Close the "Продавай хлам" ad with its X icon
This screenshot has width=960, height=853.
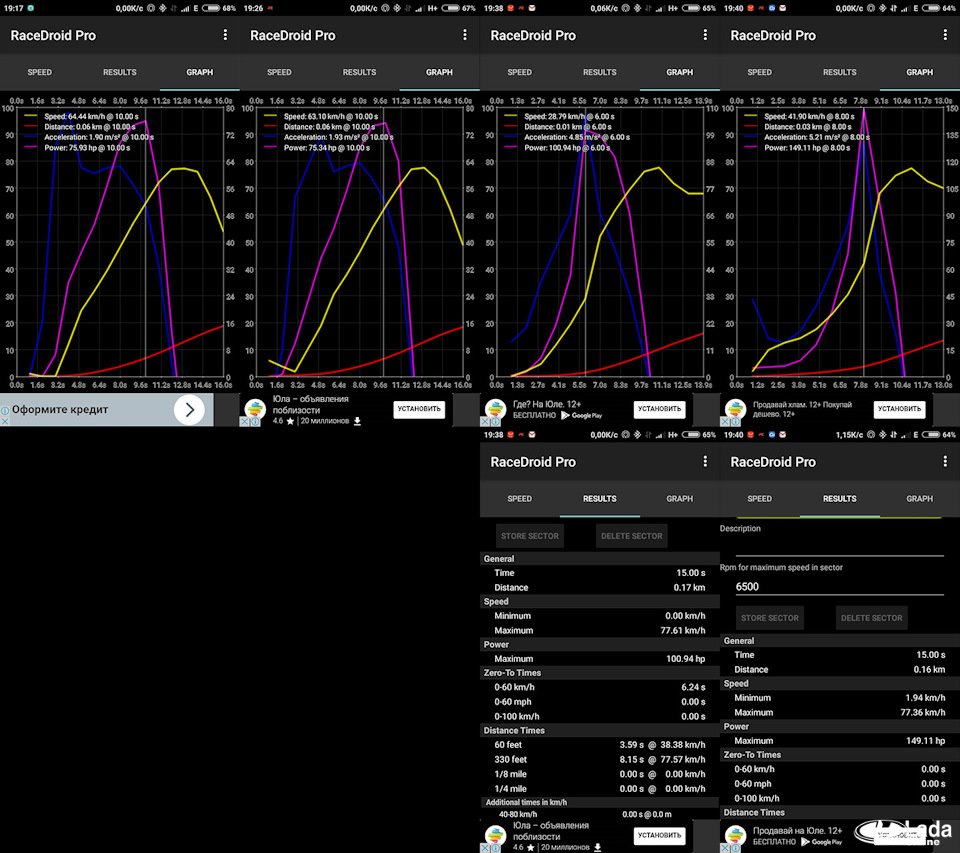click(x=727, y=421)
